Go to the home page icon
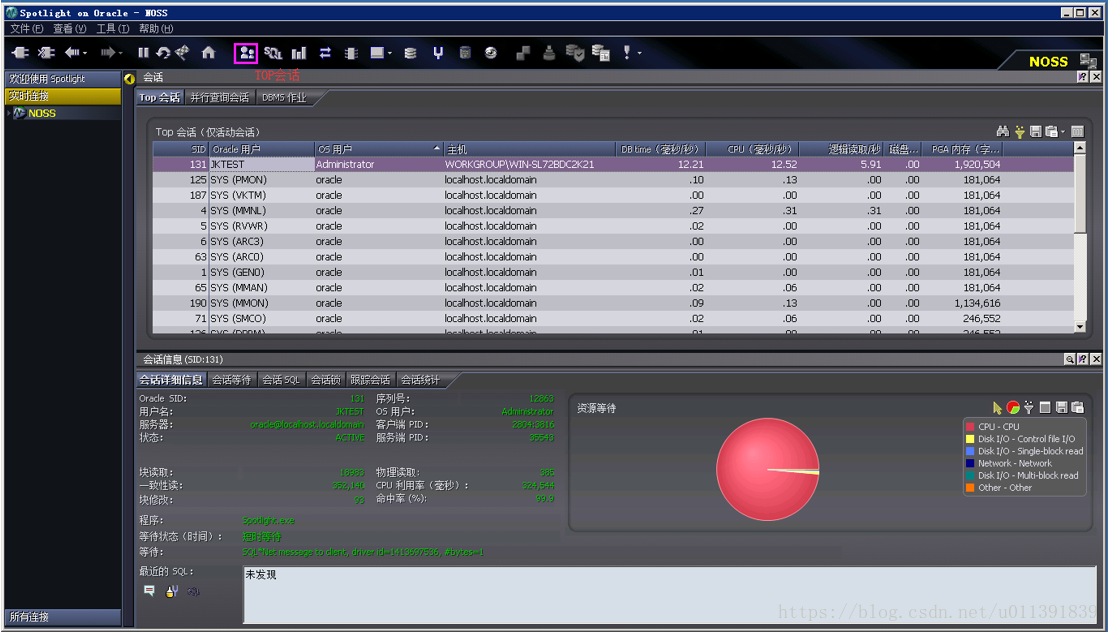Viewport: 1109px width, 632px height. coord(209,52)
